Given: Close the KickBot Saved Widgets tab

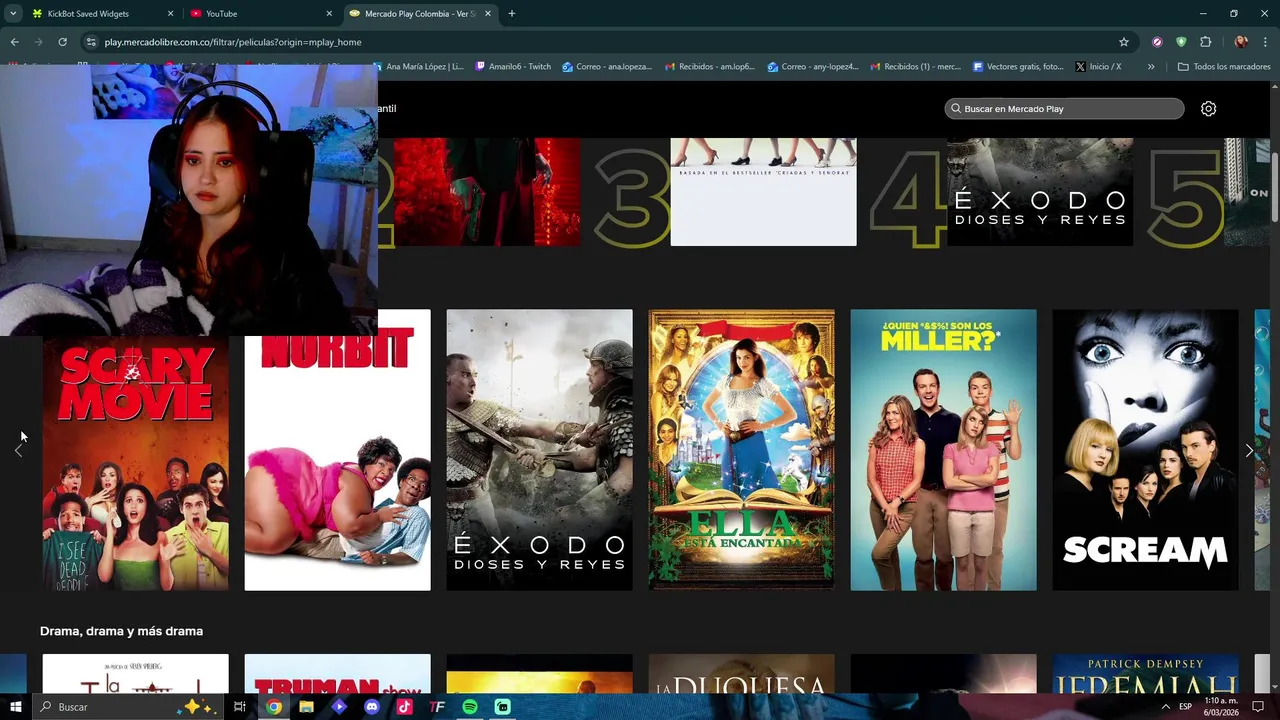Looking at the screenshot, I should pos(170,14).
